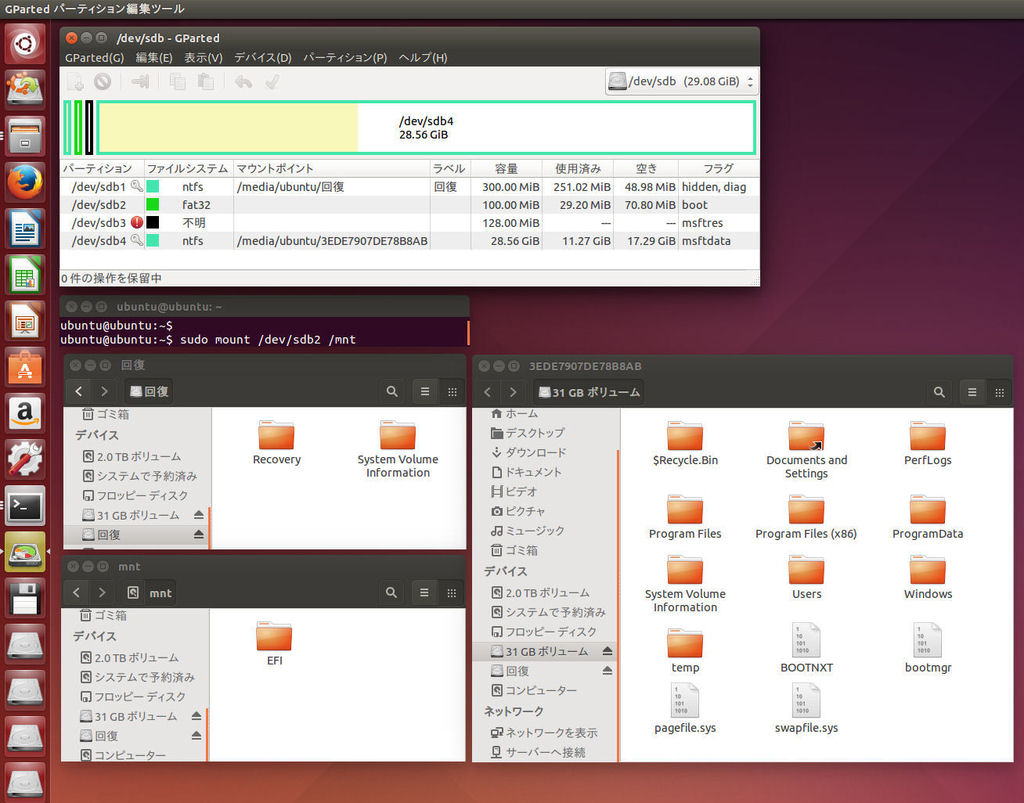Open the /dev/sdb device selector dropdown

[681, 82]
